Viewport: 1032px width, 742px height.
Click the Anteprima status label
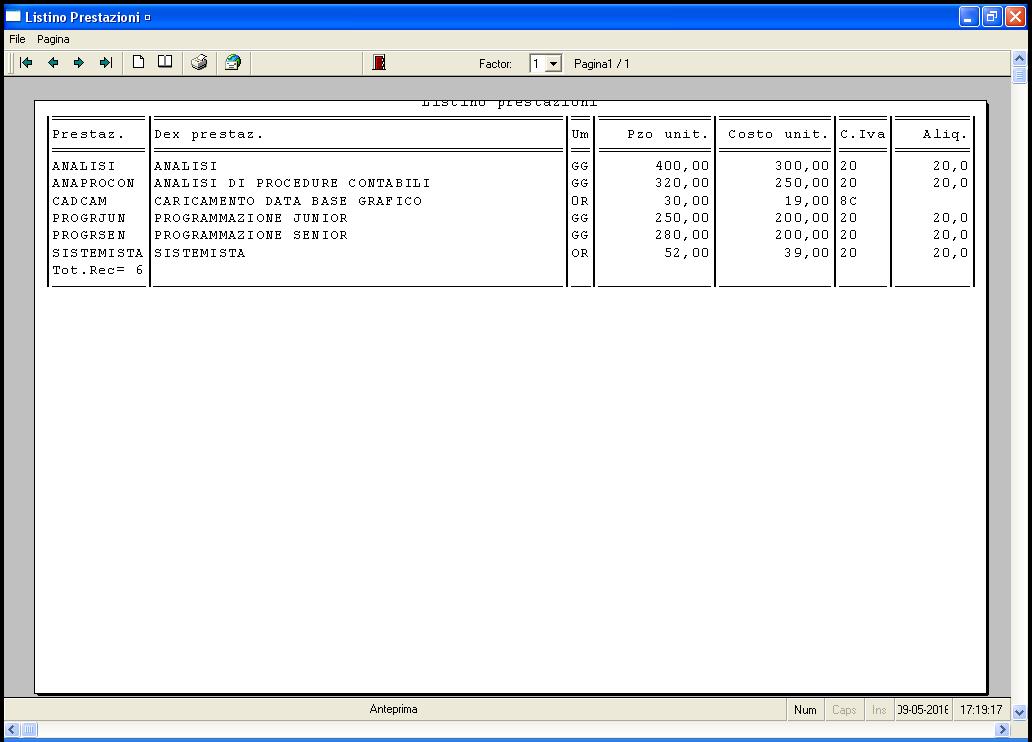(394, 709)
